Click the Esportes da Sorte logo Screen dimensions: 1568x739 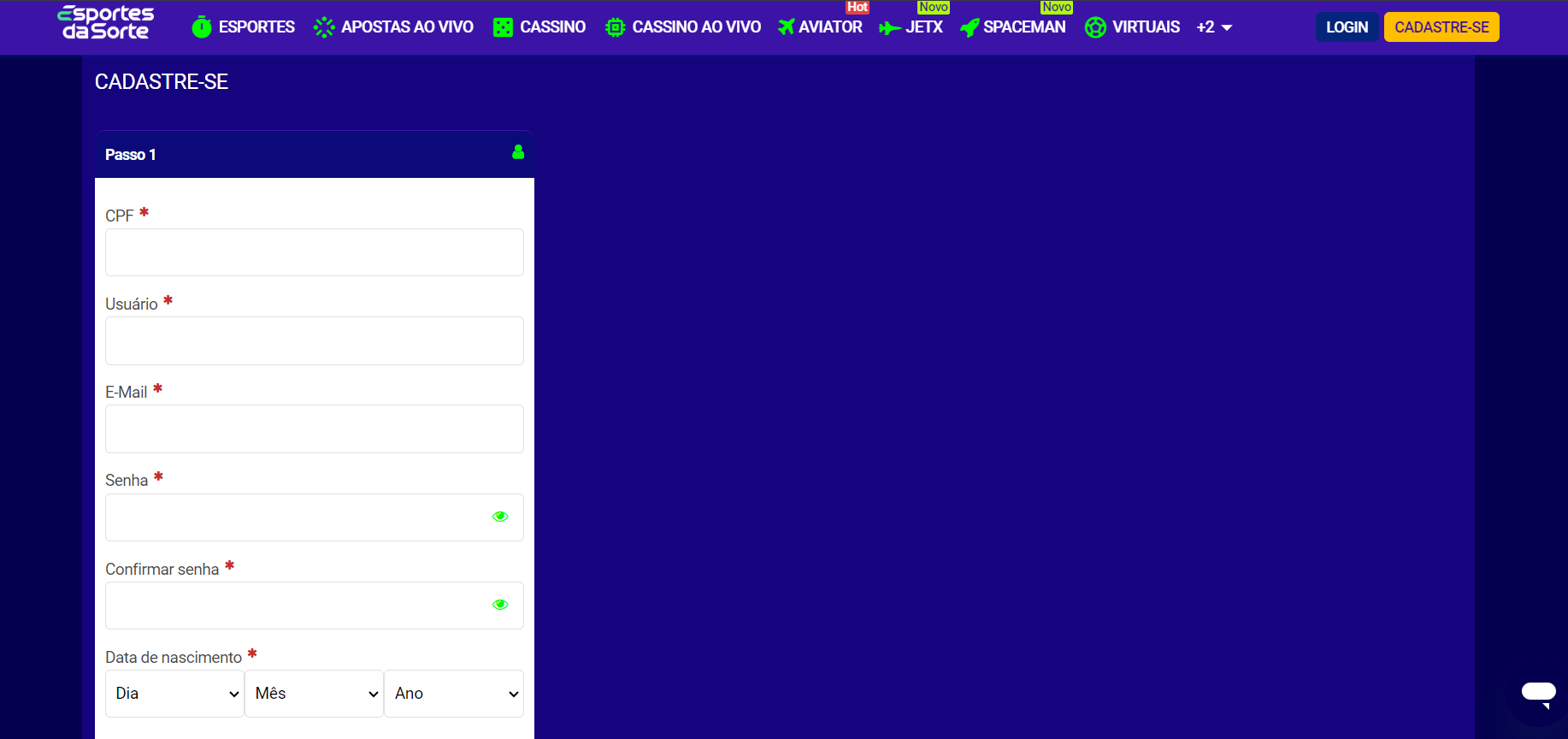pyautogui.click(x=106, y=23)
